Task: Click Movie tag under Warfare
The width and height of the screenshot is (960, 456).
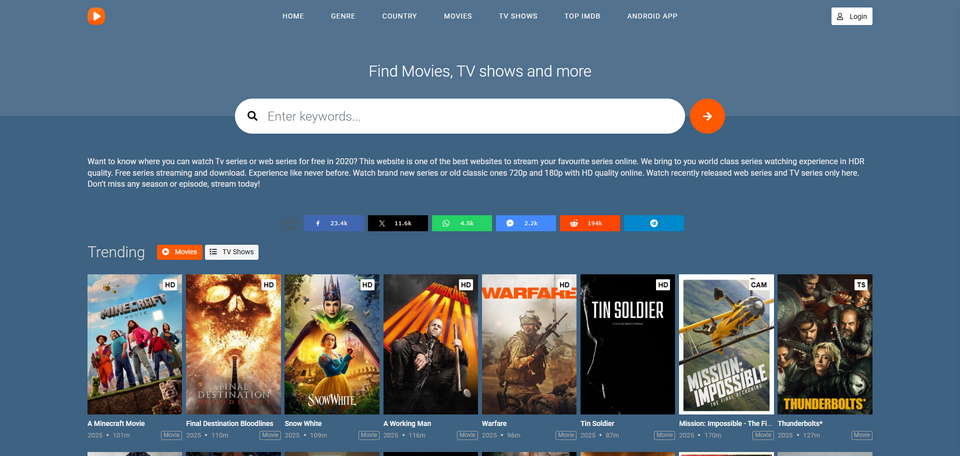Action: [x=566, y=435]
